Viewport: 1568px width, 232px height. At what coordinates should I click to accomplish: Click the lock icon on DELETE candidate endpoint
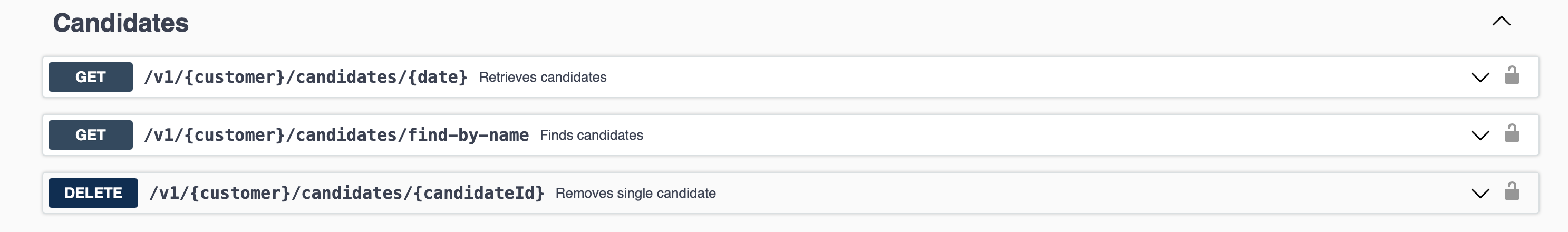[1512, 192]
